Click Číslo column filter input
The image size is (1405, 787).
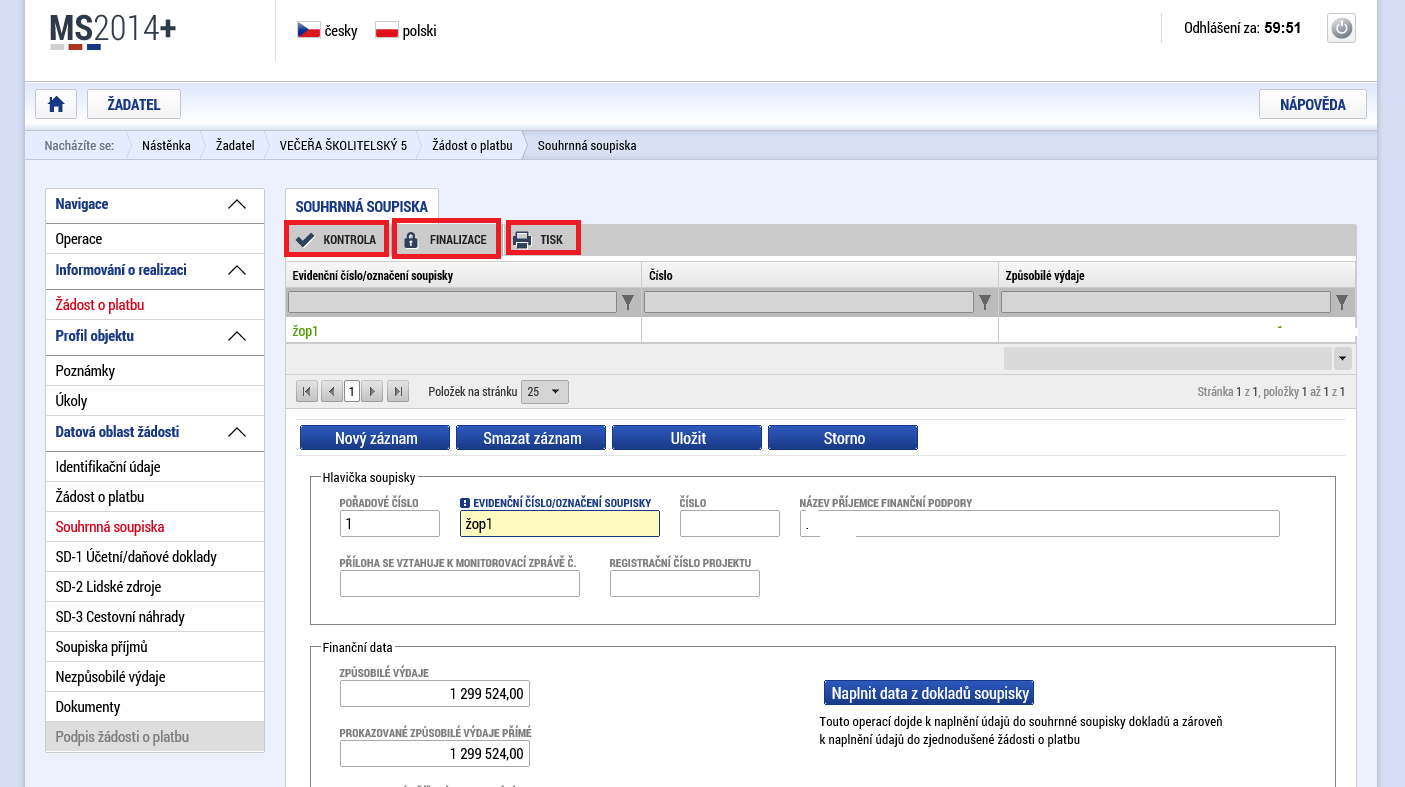point(809,302)
